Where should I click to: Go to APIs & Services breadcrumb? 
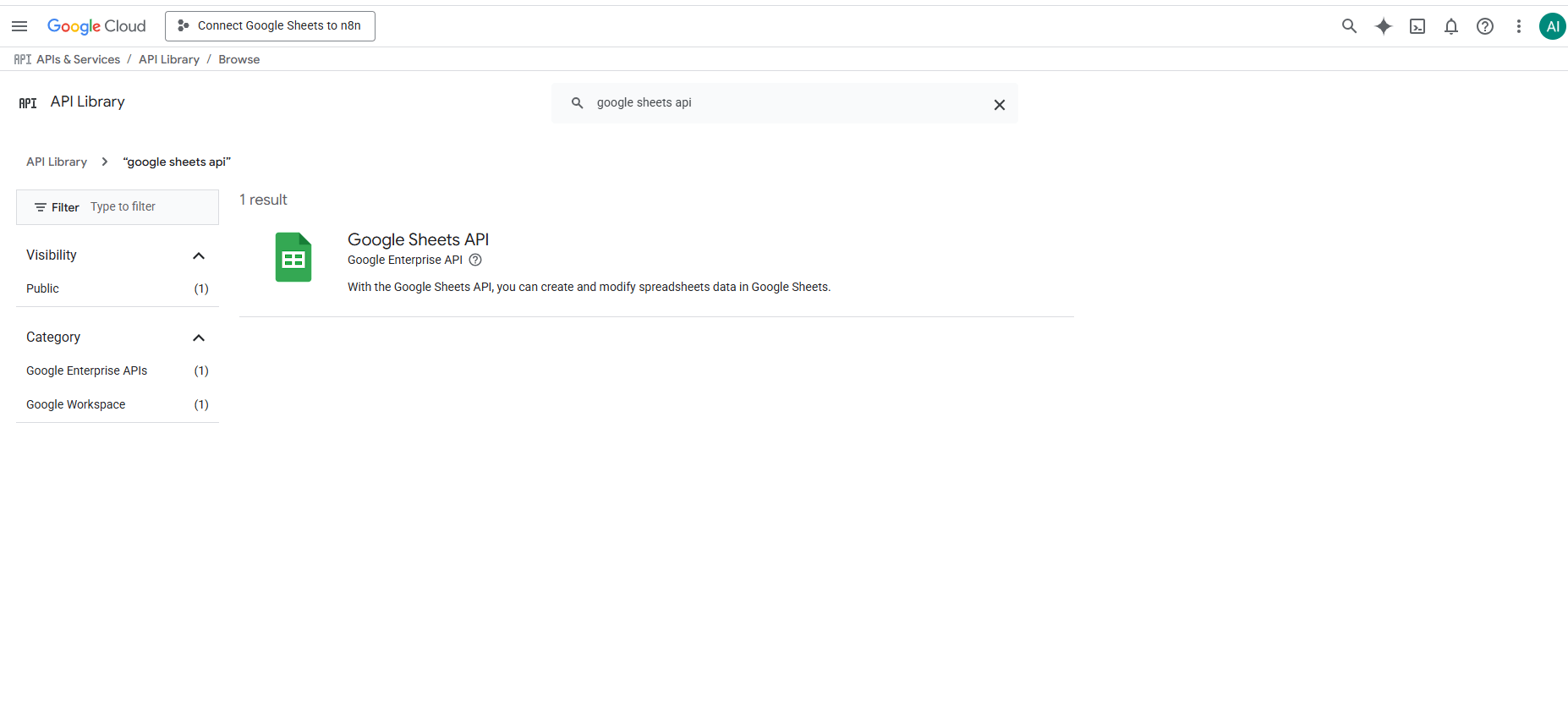(79, 59)
